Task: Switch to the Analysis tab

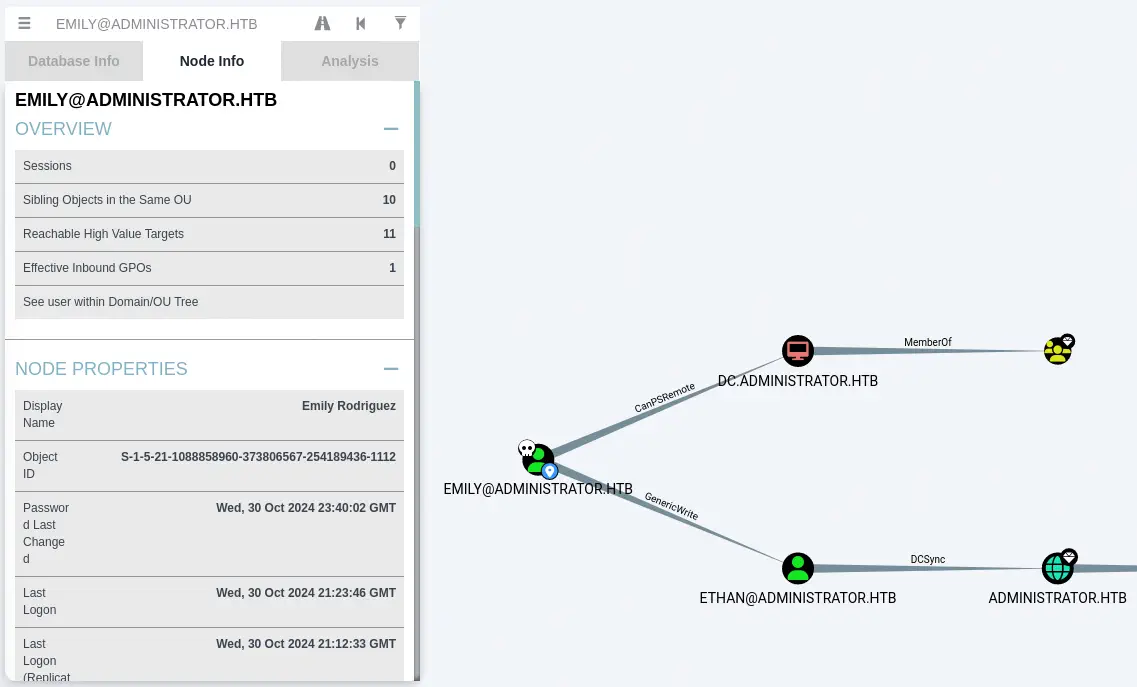Action: coord(350,61)
